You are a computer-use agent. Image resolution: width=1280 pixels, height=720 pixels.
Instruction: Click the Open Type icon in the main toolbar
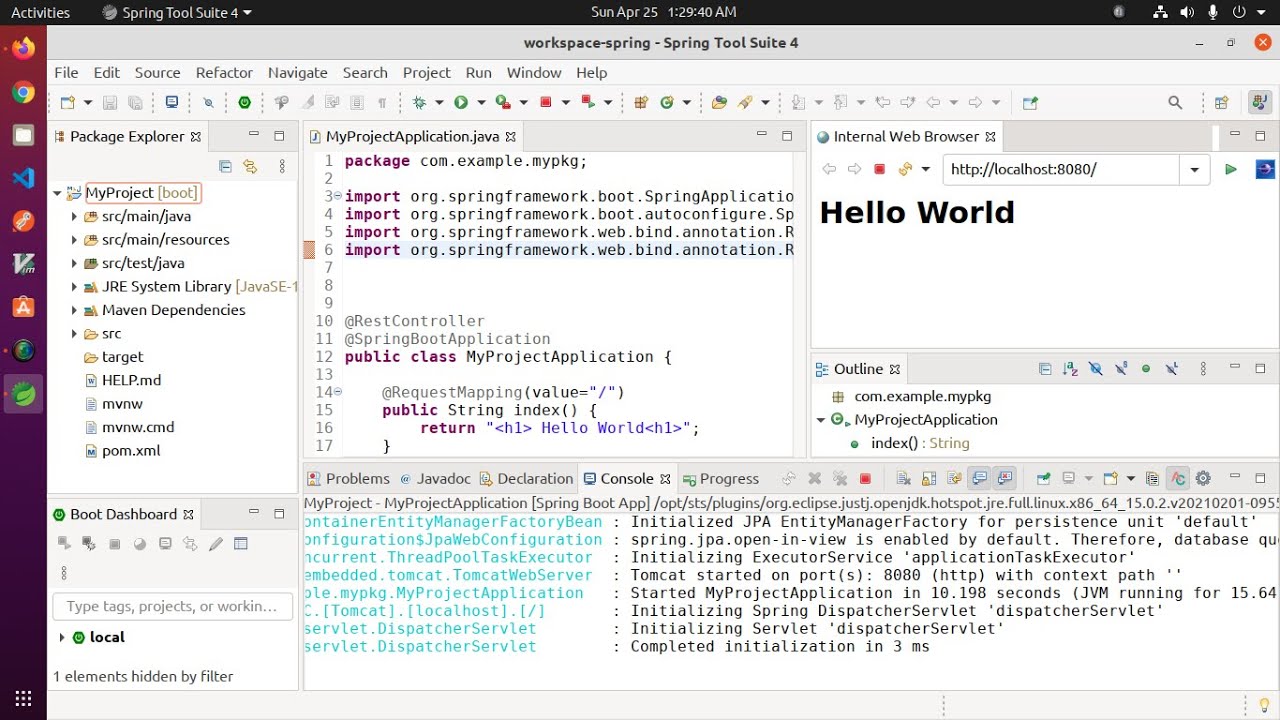click(719, 102)
